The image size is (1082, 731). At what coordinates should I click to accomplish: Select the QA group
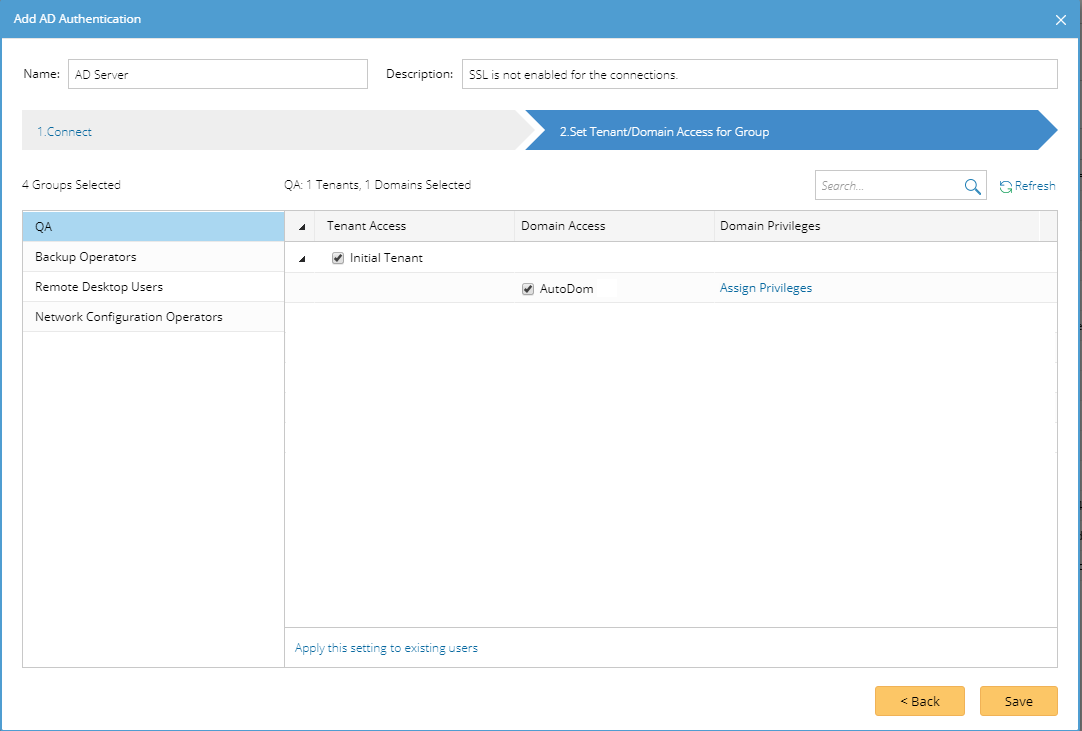(153, 227)
